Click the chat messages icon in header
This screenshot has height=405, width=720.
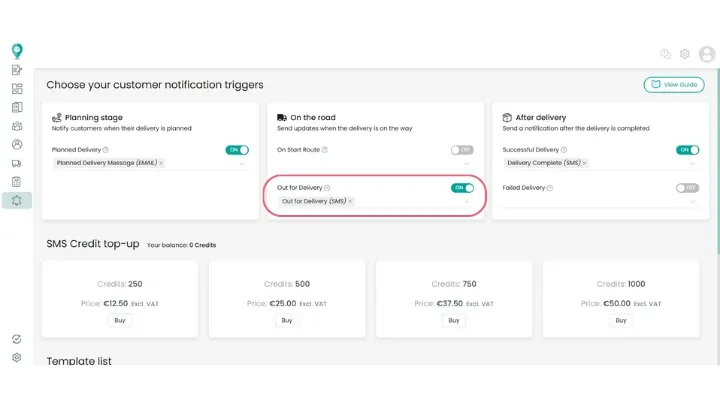click(x=666, y=54)
